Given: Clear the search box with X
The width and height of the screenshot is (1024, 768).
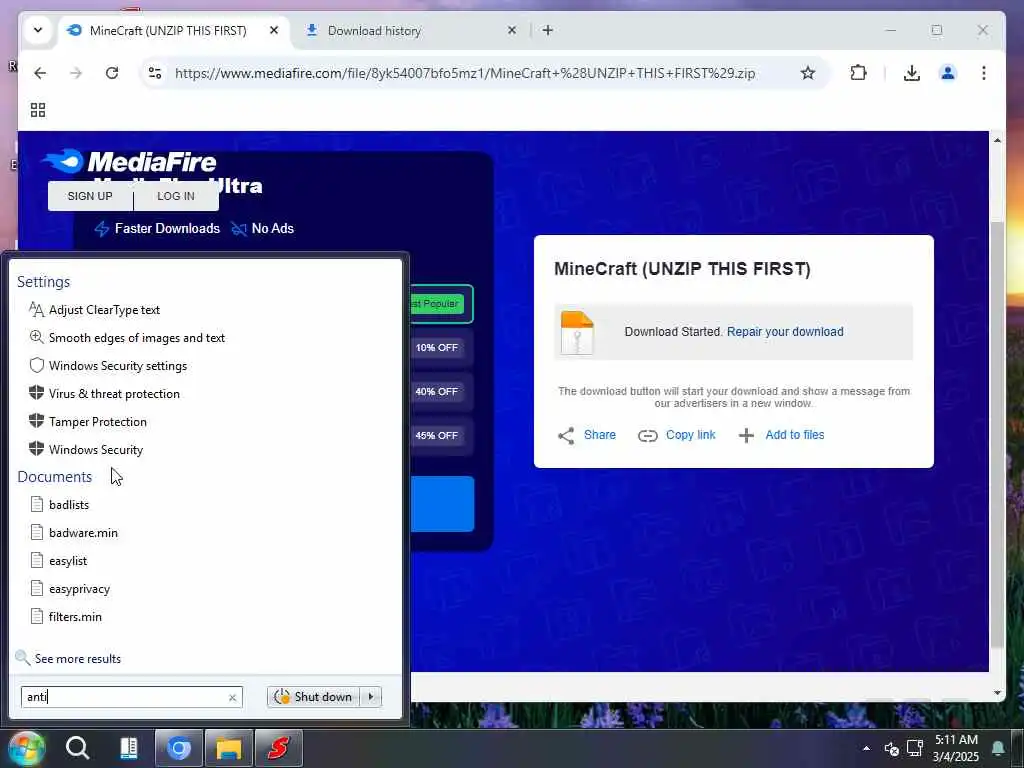Looking at the screenshot, I should coord(232,697).
